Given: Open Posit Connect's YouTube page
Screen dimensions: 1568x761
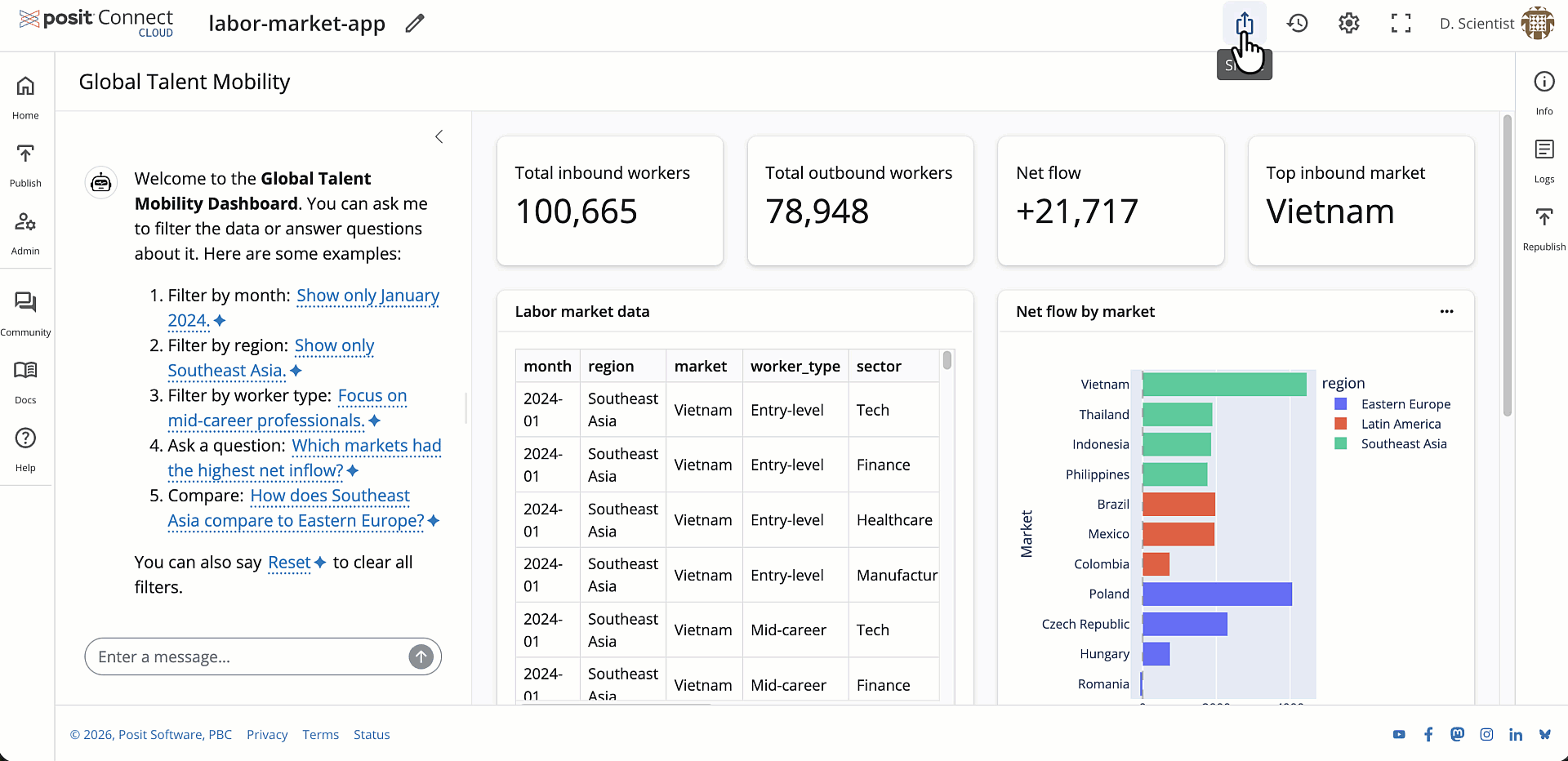Looking at the screenshot, I should (x=1399, y=734).
